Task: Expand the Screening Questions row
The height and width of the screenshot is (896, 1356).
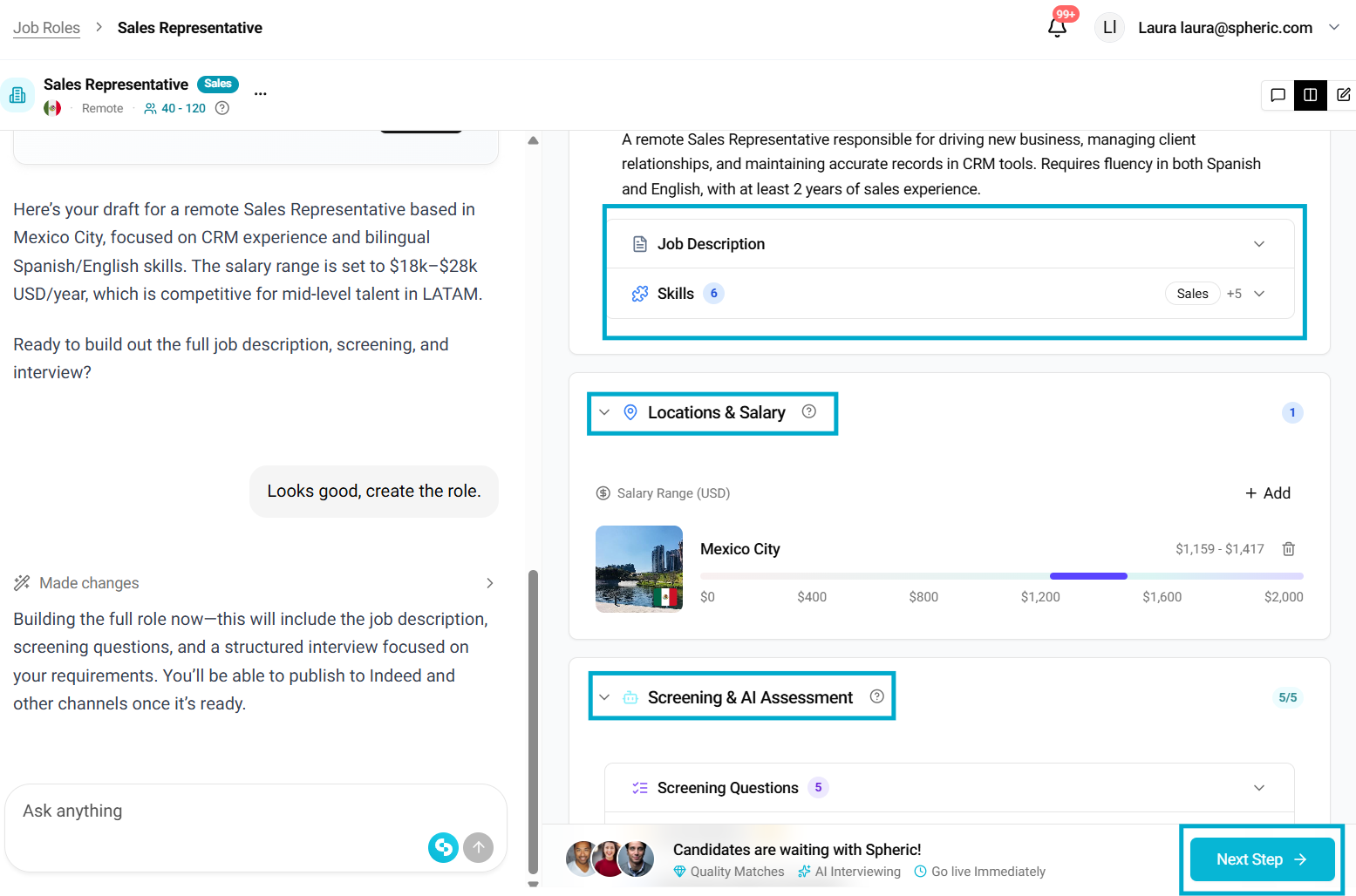Action: pyautogui.click(x=1258, y=788)
